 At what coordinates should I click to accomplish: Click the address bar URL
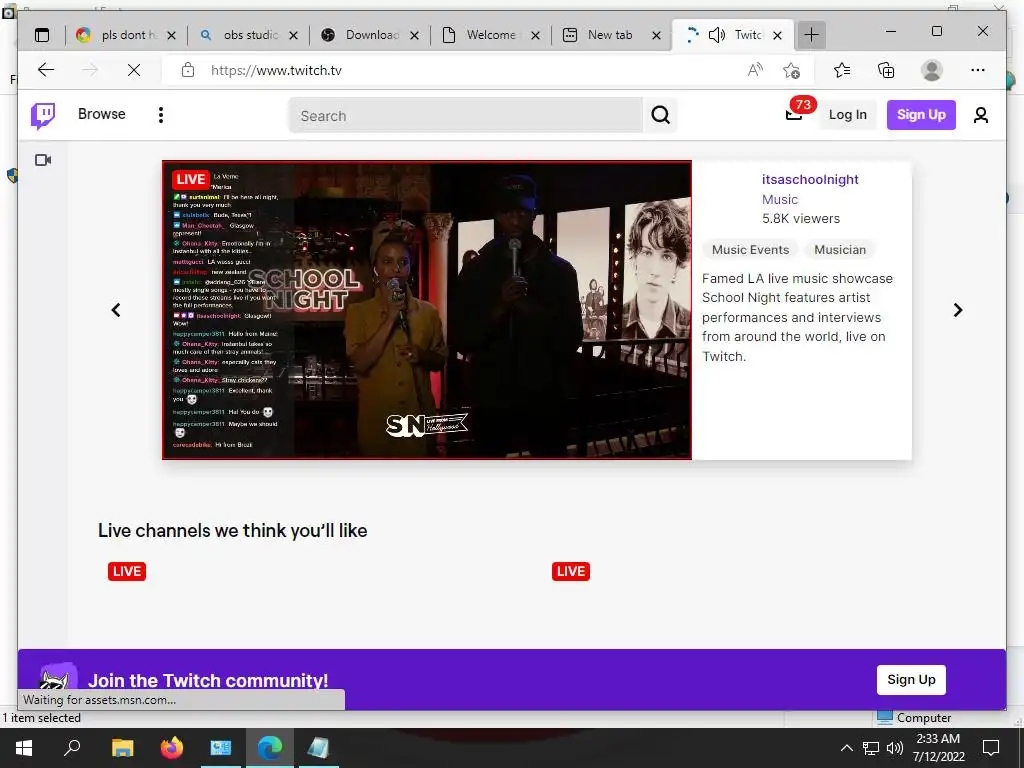click(276, 71)
